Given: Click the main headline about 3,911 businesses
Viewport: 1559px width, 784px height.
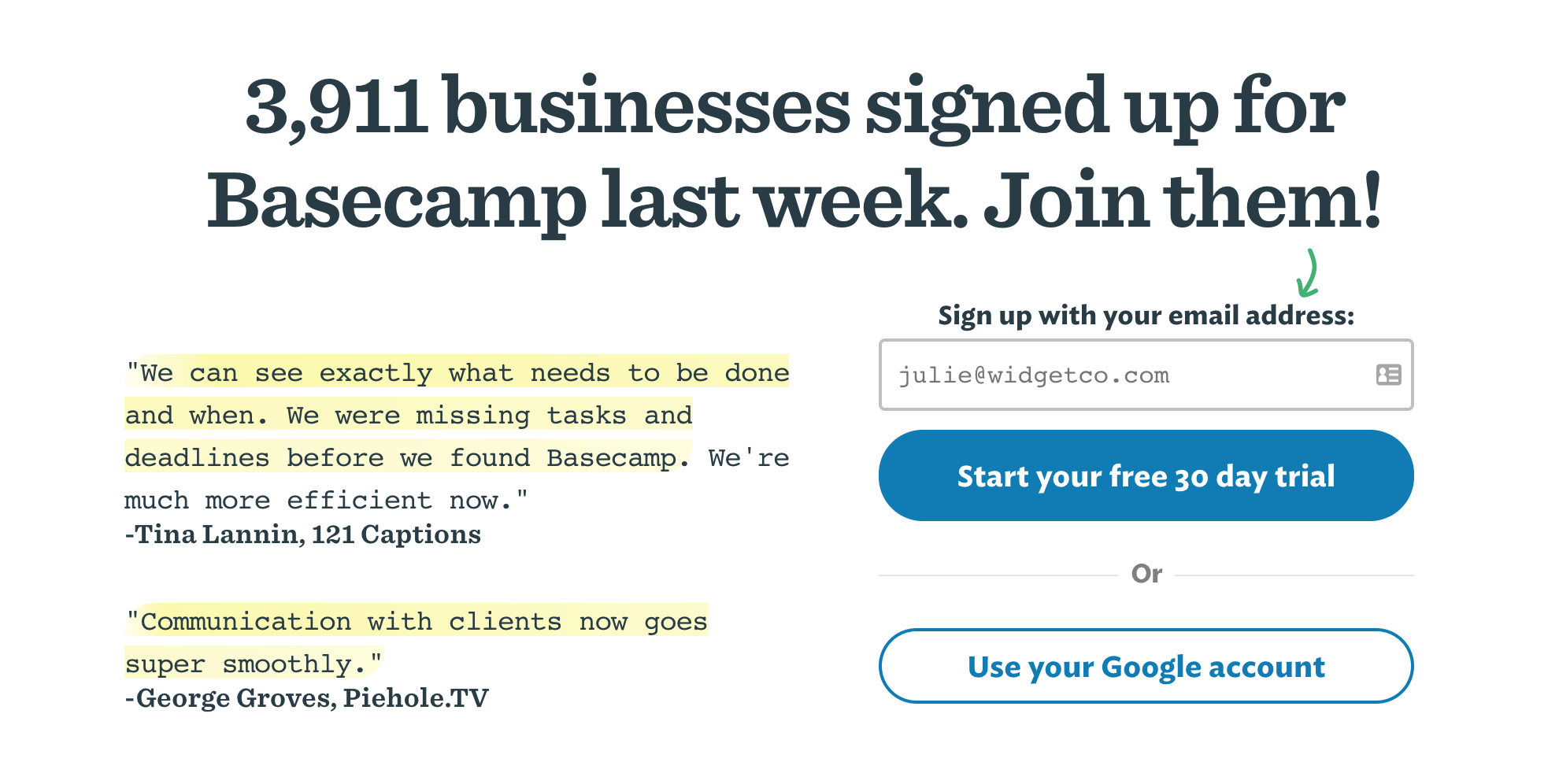Looking at the screenshot, I should pyautogui.click(x=794, y=153).
